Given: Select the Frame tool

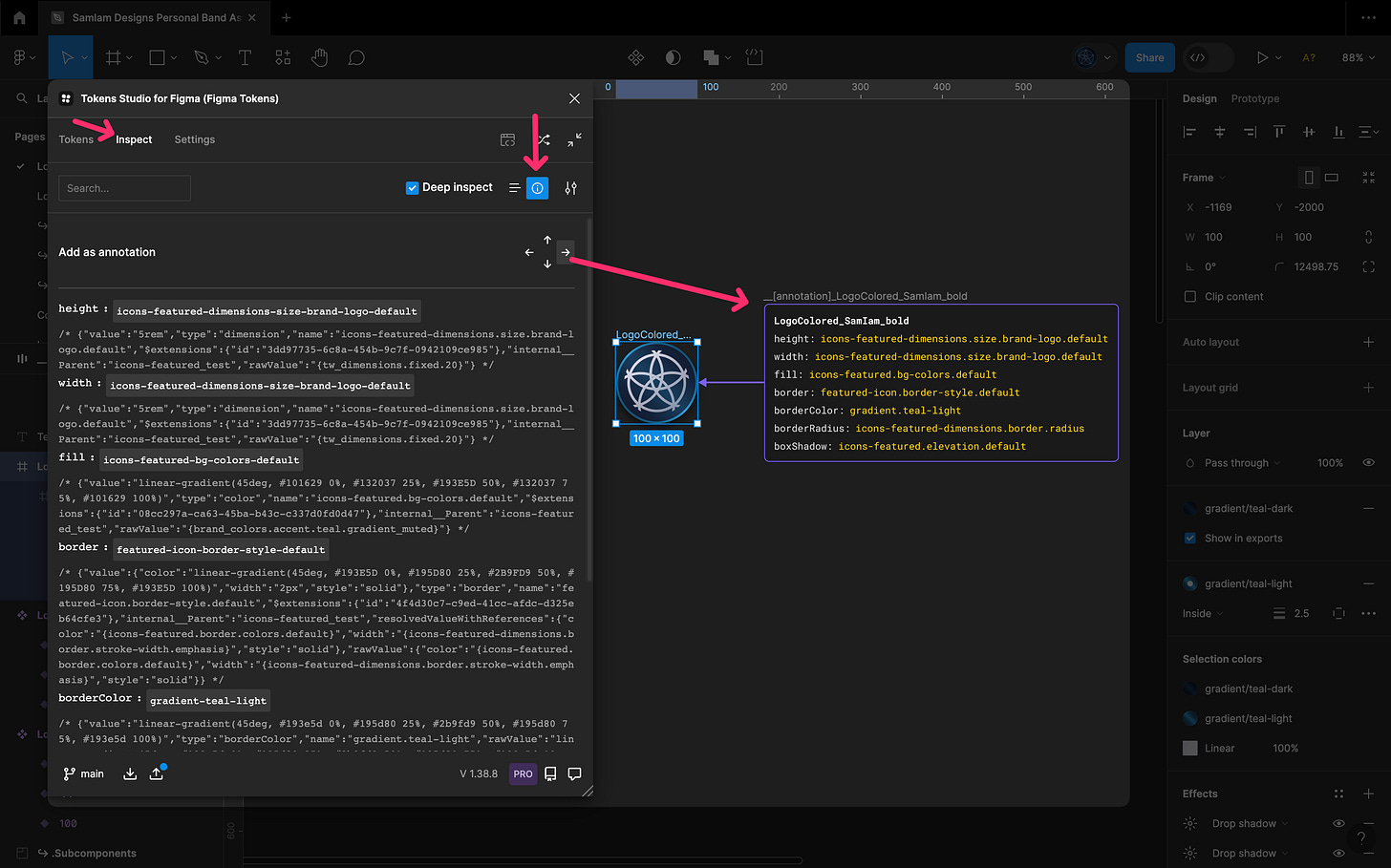Looking at the screenshot, I should click(x=113, y=57).
